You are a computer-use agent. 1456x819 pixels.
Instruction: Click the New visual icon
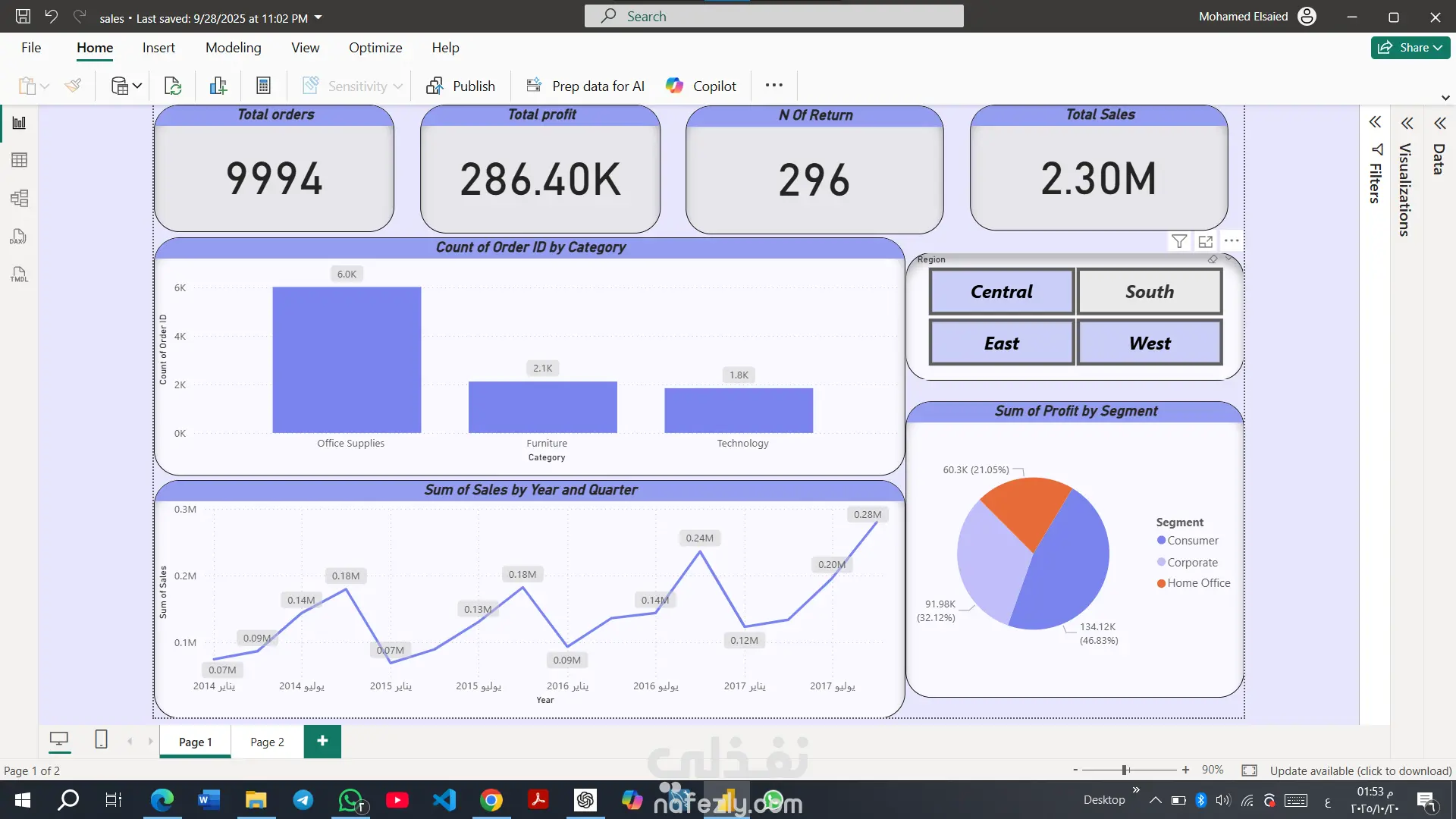pyautogui.click(x=218, y=86)
